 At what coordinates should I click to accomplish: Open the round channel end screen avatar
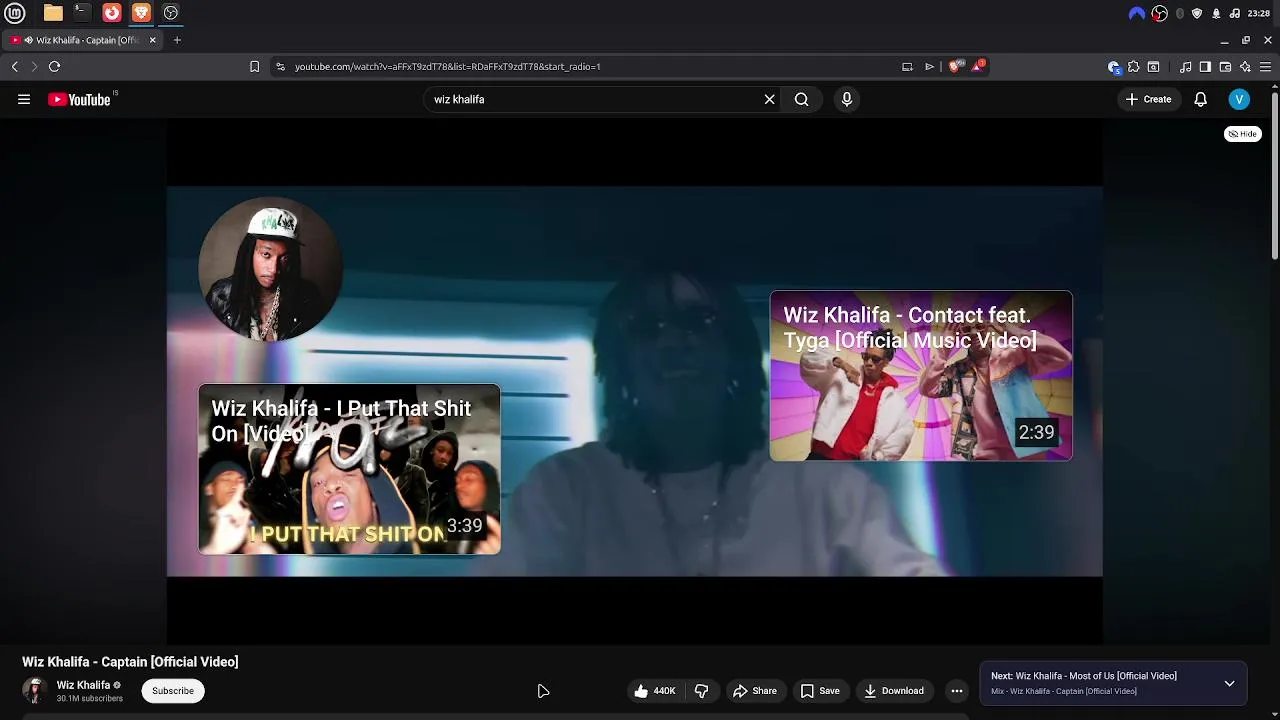click(x=270, y=269)
